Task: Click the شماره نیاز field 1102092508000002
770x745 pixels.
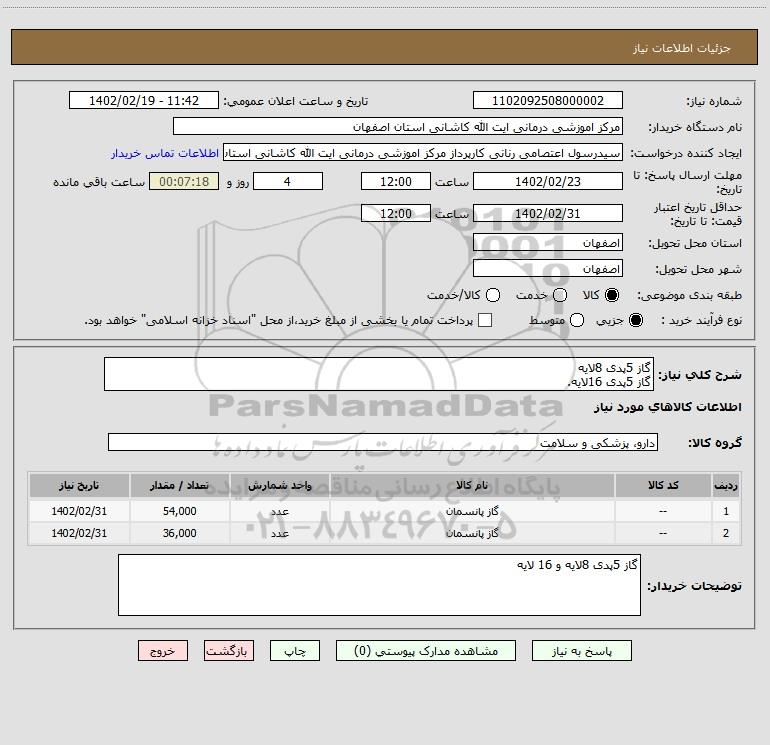Action: (x=548, y=101)
